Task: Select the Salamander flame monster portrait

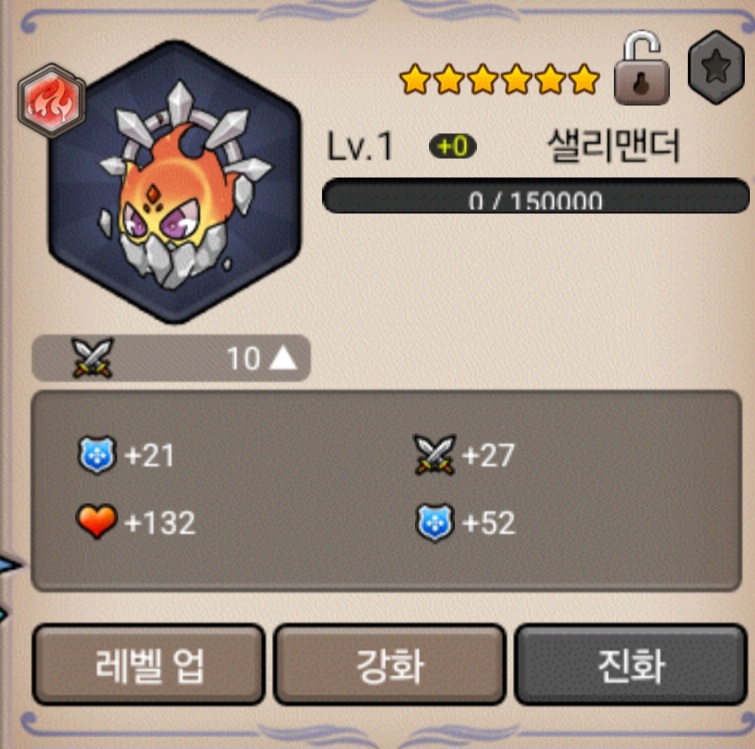Action: click(175, 182)
